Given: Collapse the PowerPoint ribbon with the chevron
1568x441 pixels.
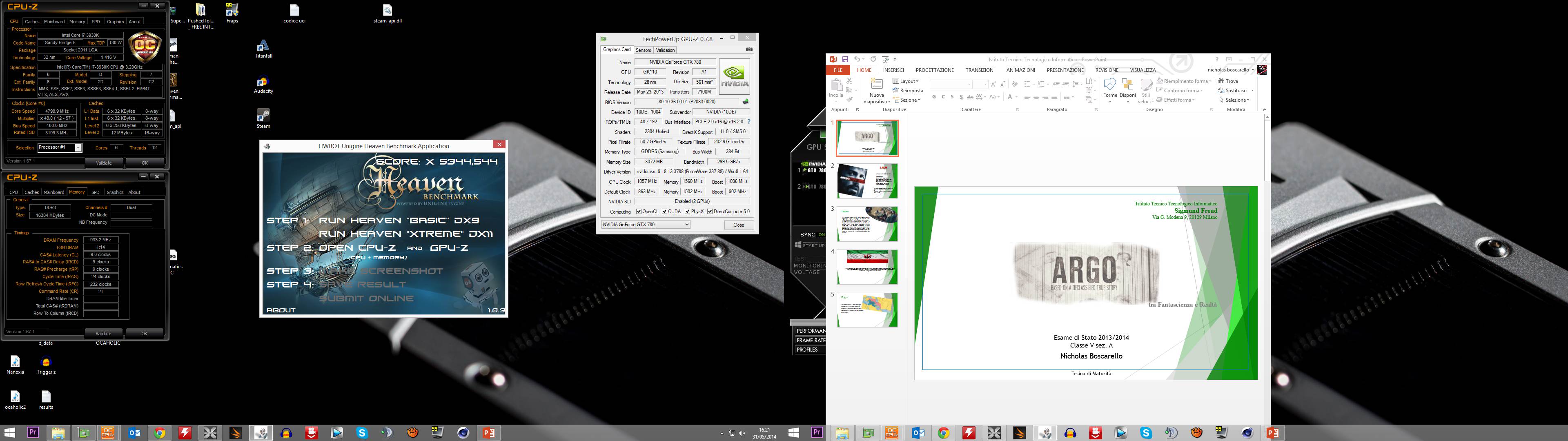Looking at the screenshot, I should click(x=1264, y=110).
